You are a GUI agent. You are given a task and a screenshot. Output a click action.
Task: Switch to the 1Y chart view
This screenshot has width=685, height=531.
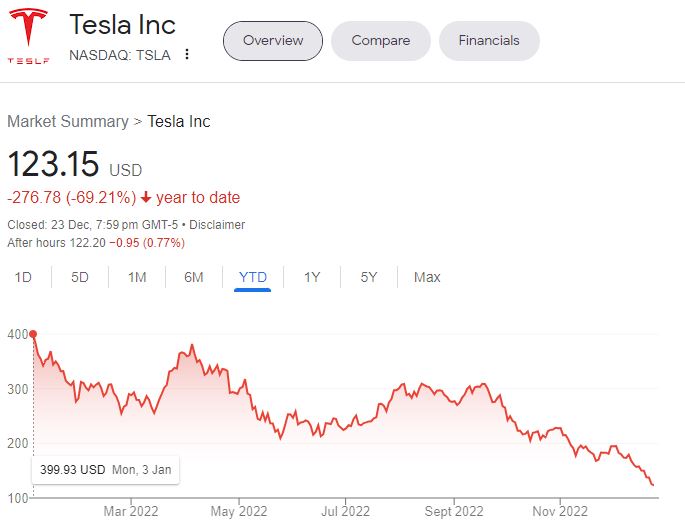[312, 277]
